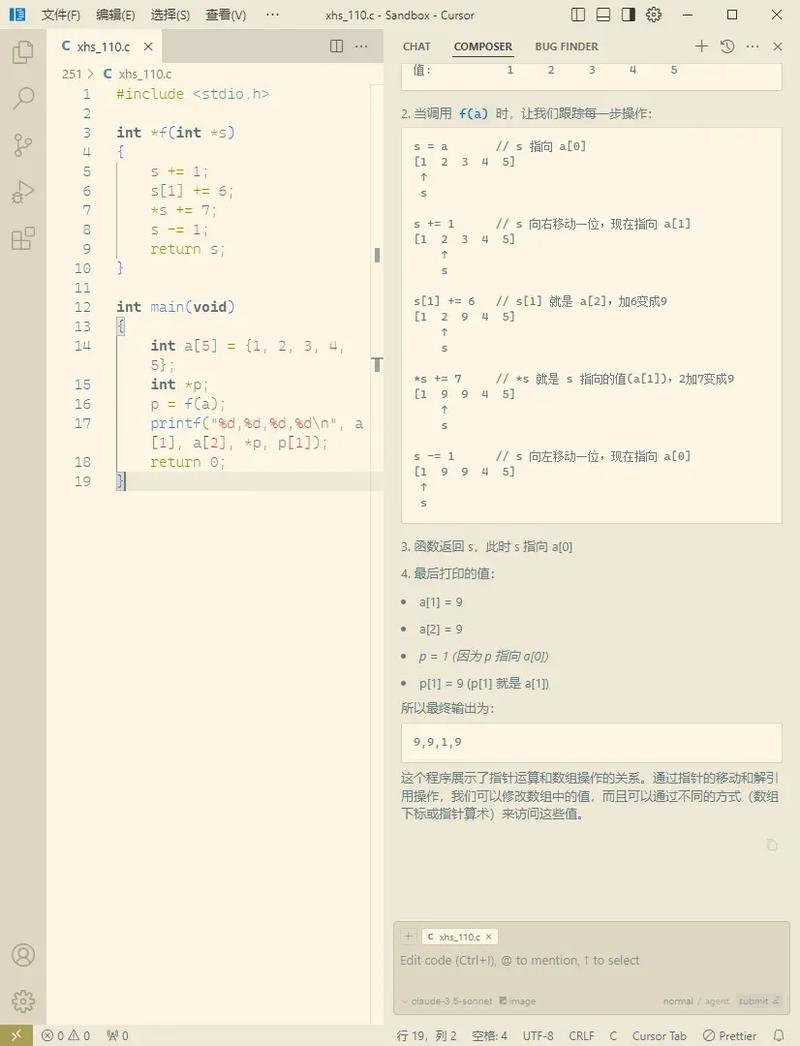This screenshot has width=800, height=1046.
Task: Click the 行 19, 列 2 cursor position indicator
Action: (425, 1036)
